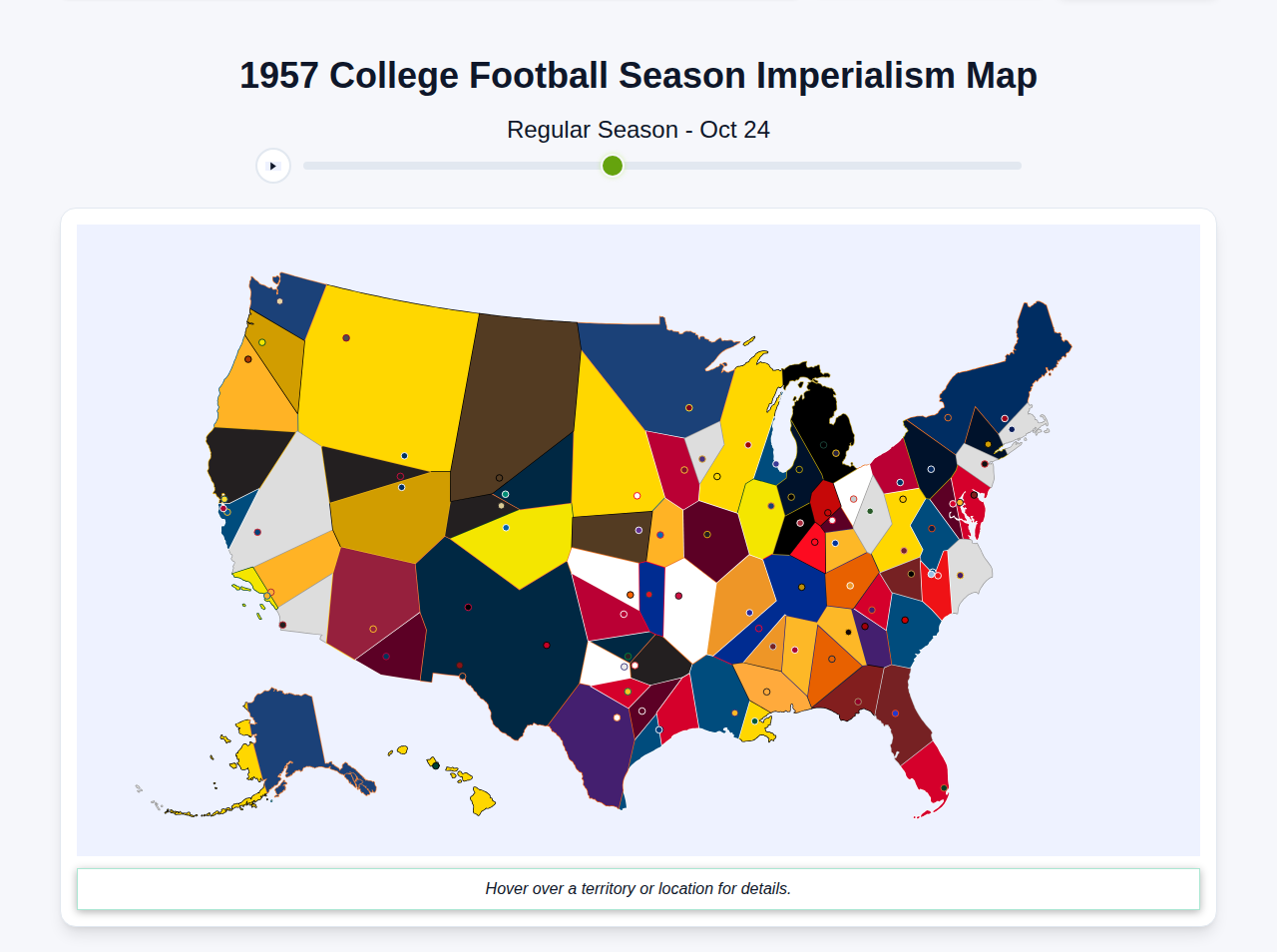Click the 'Regular Season - Oct 24' label
This screenshot has width=1277, height=952.
638,130
